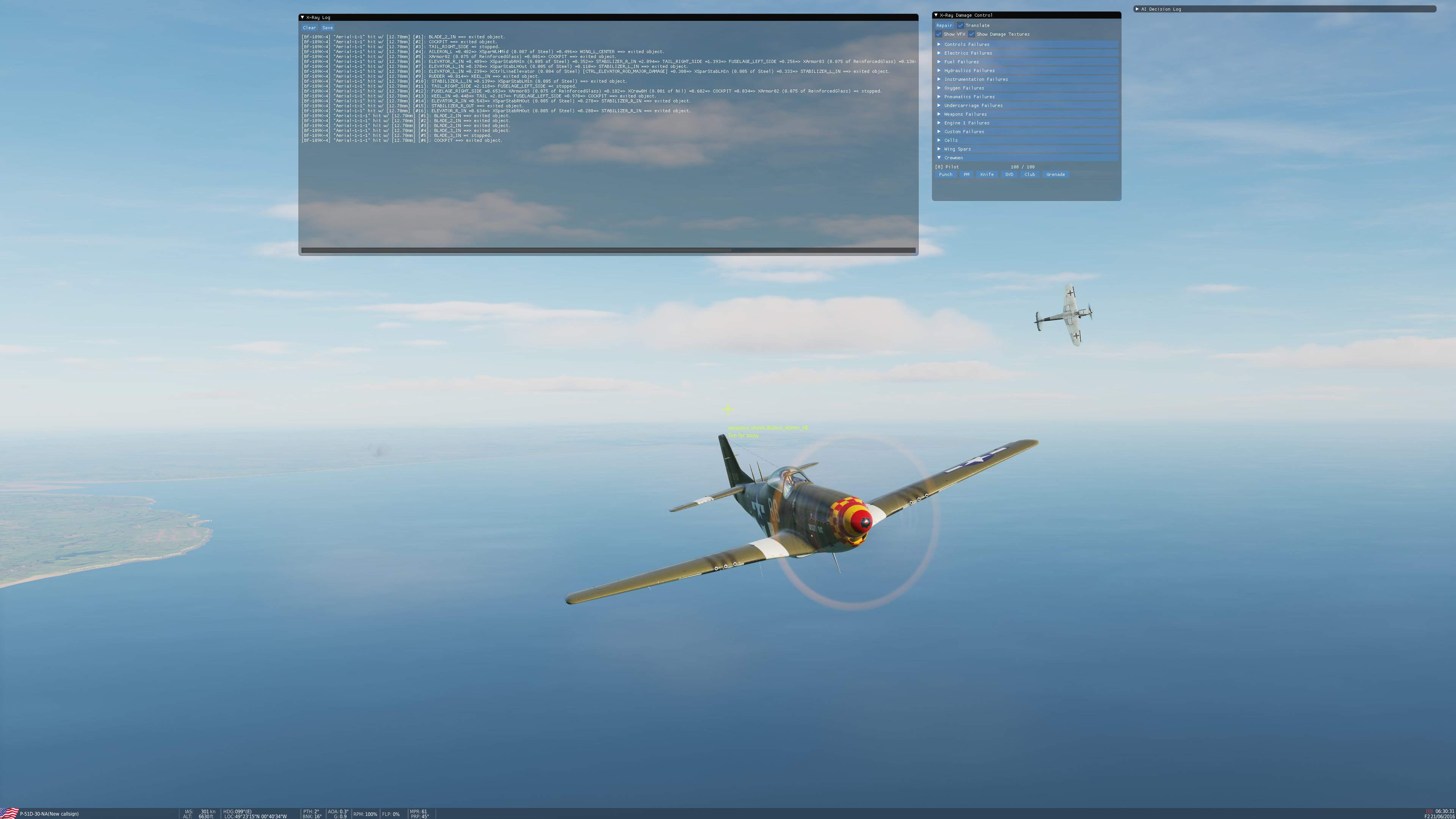The image size is (1456, 819).
Task: Click the Clear button in X-Ray Log
Action: tap(309, 28)
